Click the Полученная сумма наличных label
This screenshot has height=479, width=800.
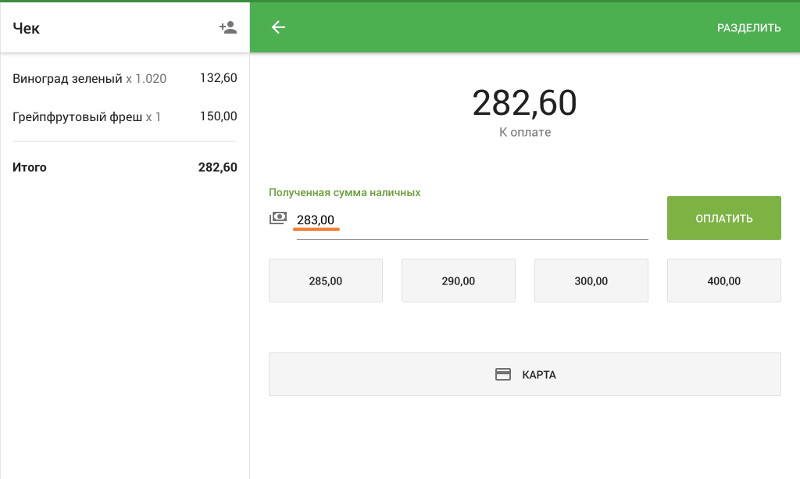point(344,192)
